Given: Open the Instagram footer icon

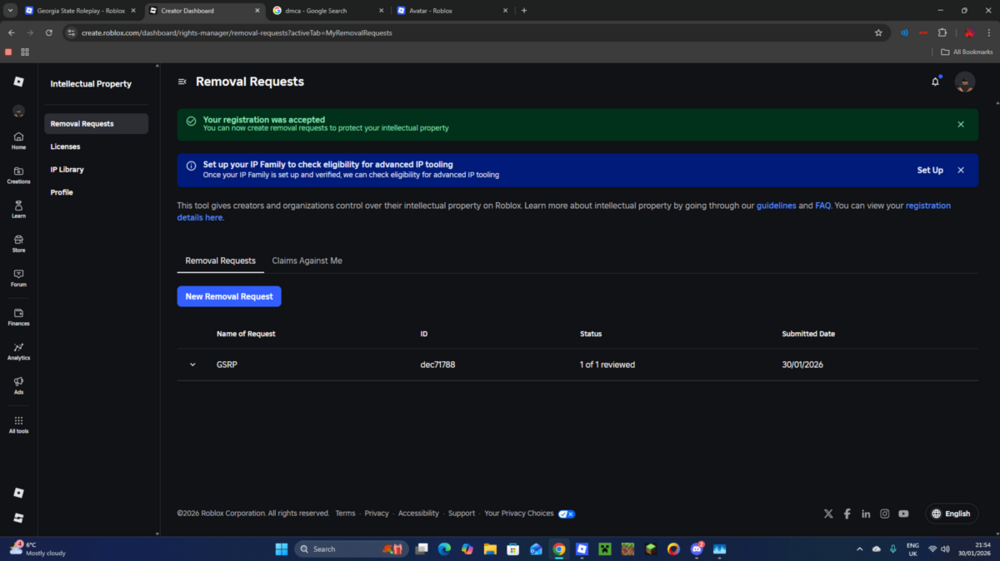Looking at the screenshot, I should tap(885, 514).
